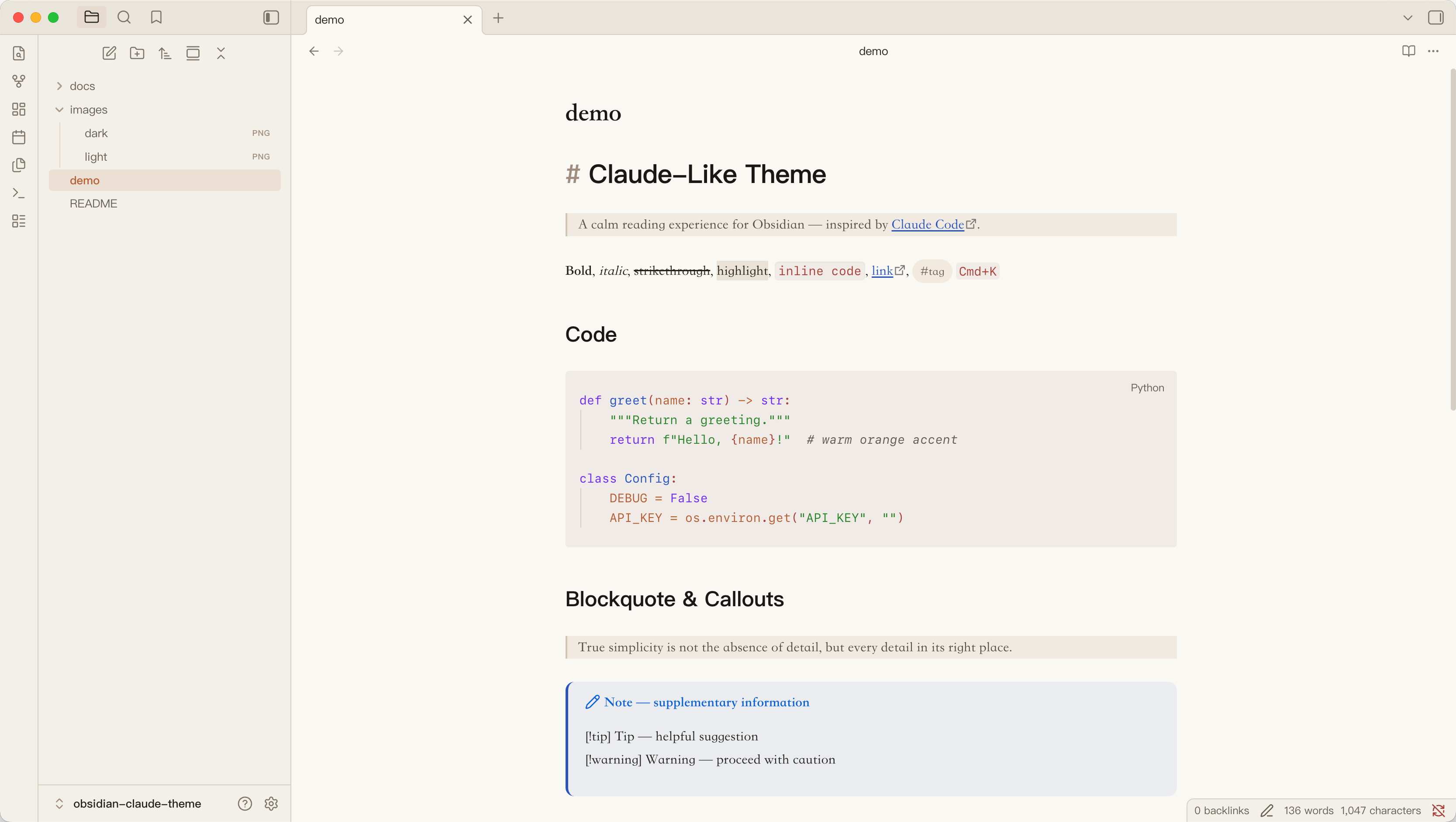Open the search panel icon

124,17
